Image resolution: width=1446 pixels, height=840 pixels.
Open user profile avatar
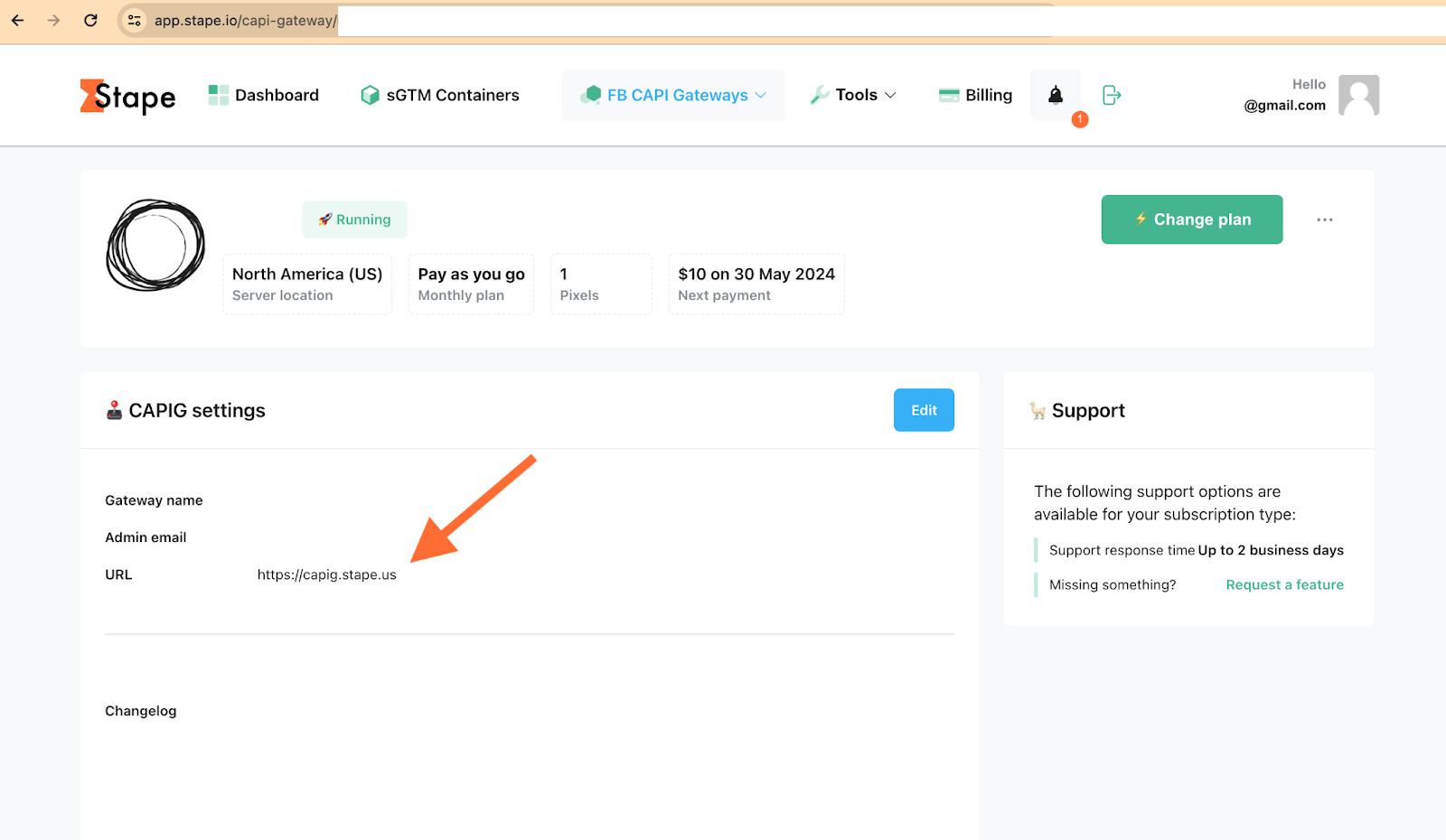[x=1358, y=95]
